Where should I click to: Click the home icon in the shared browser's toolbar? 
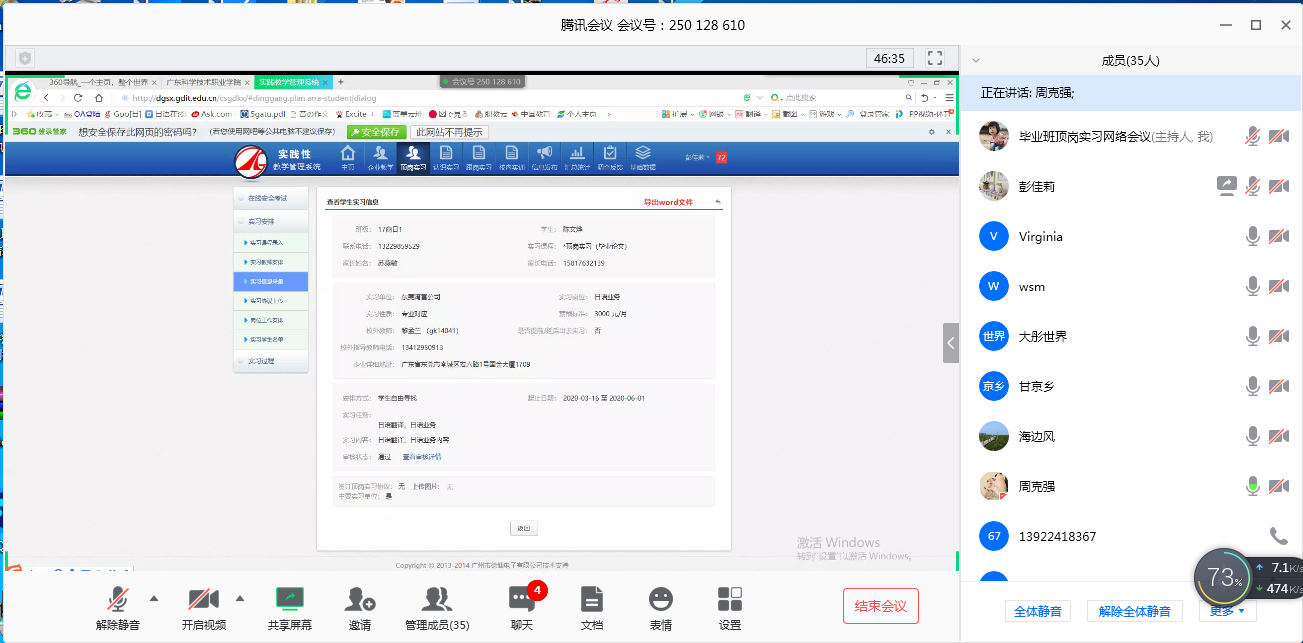click(x=99, y=98)
